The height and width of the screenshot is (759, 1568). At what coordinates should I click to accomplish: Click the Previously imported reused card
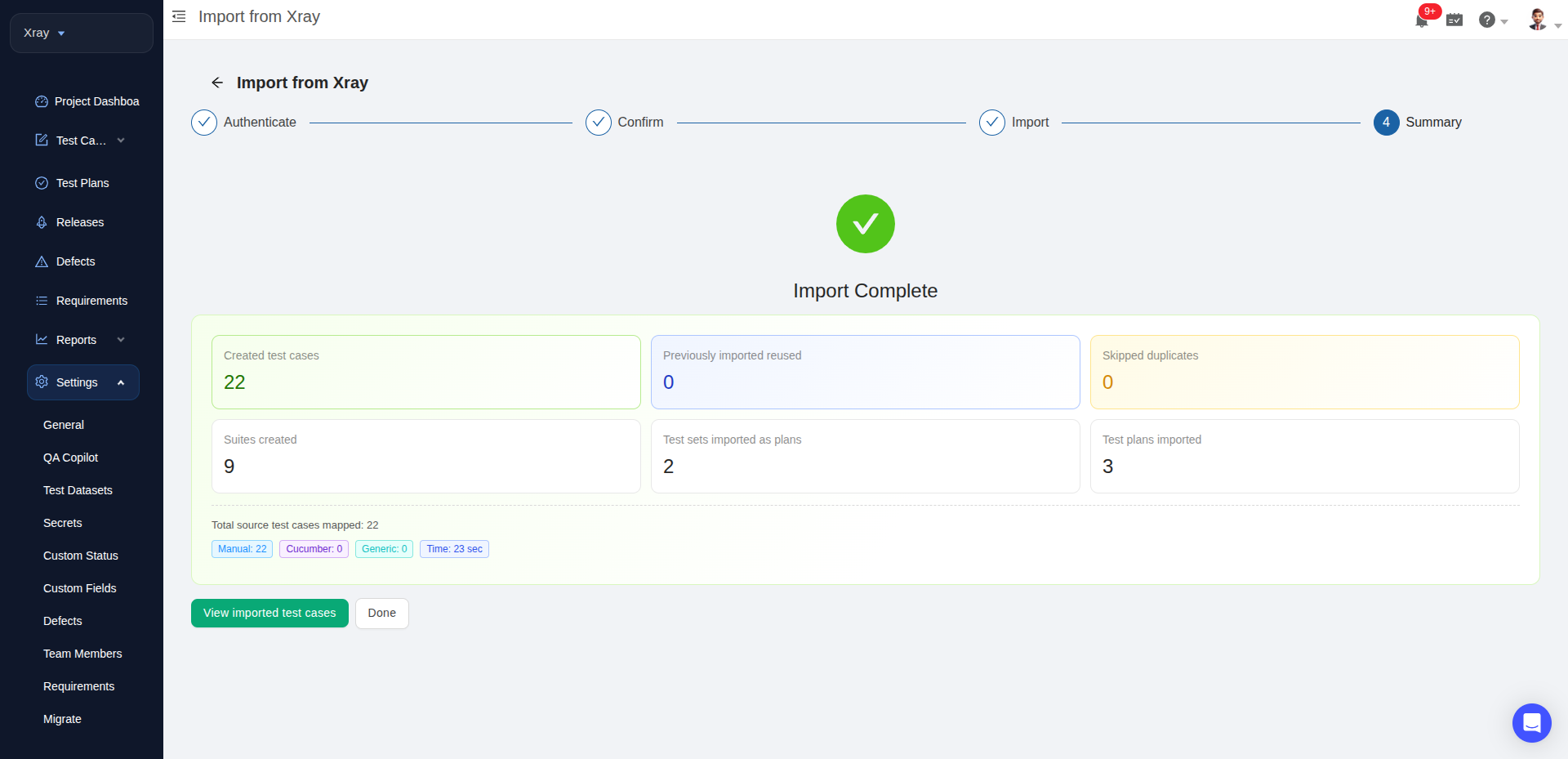tap(866, 372)
